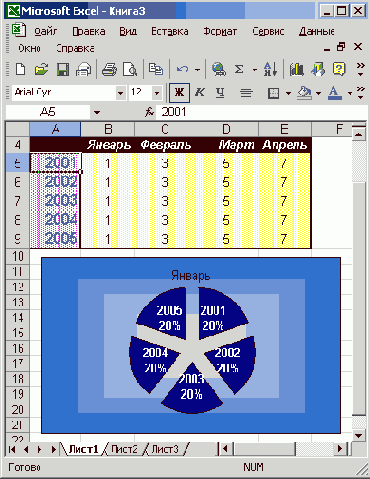
Task: Toggle Underline formatting (Ч)
Action: (x=220, y=92)
